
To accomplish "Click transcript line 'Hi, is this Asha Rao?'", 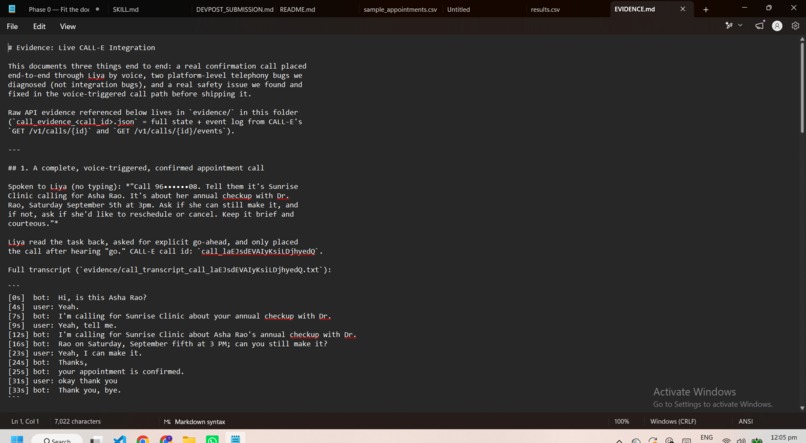I will tap(102, 298).
